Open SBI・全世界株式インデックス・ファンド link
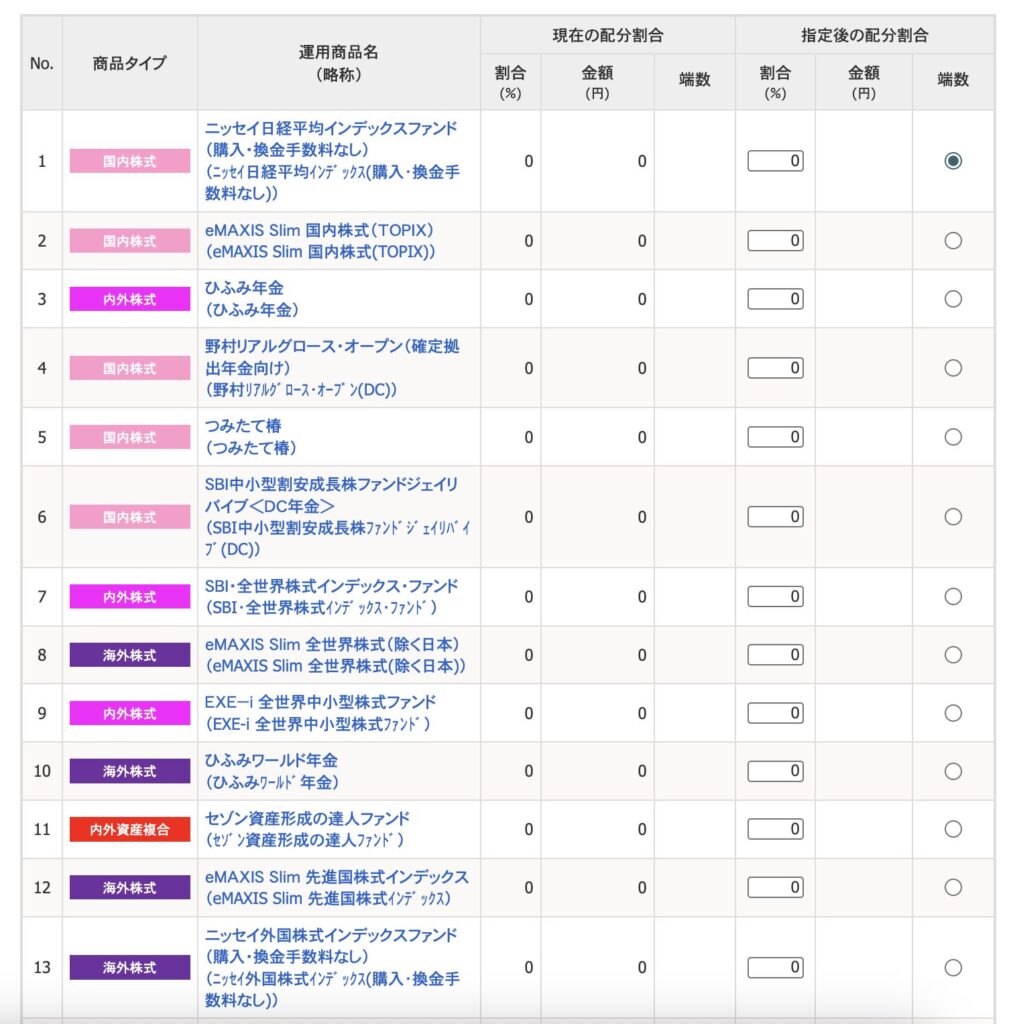 [331, 586]
